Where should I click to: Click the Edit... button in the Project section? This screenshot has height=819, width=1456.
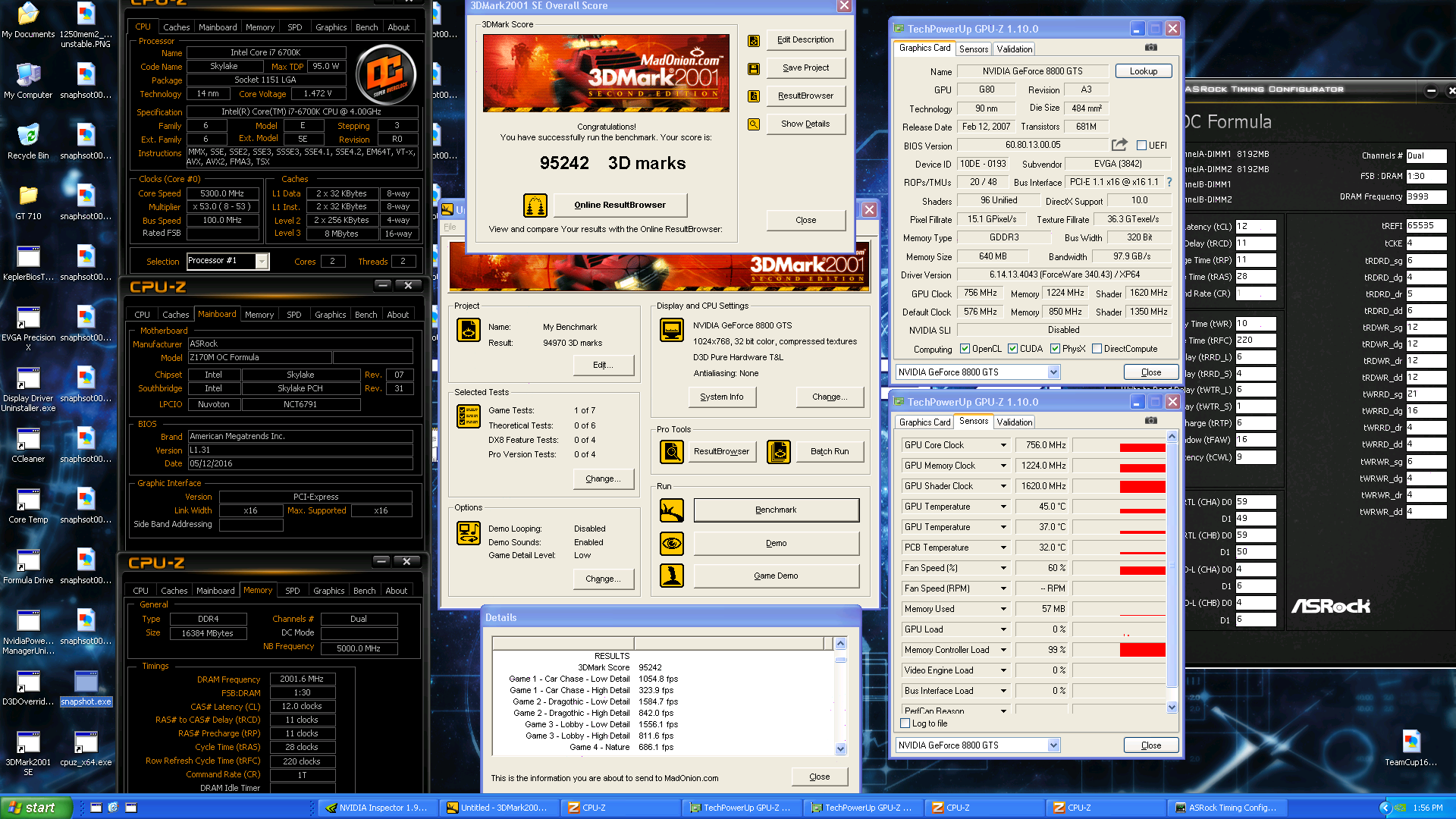(603, 365)
